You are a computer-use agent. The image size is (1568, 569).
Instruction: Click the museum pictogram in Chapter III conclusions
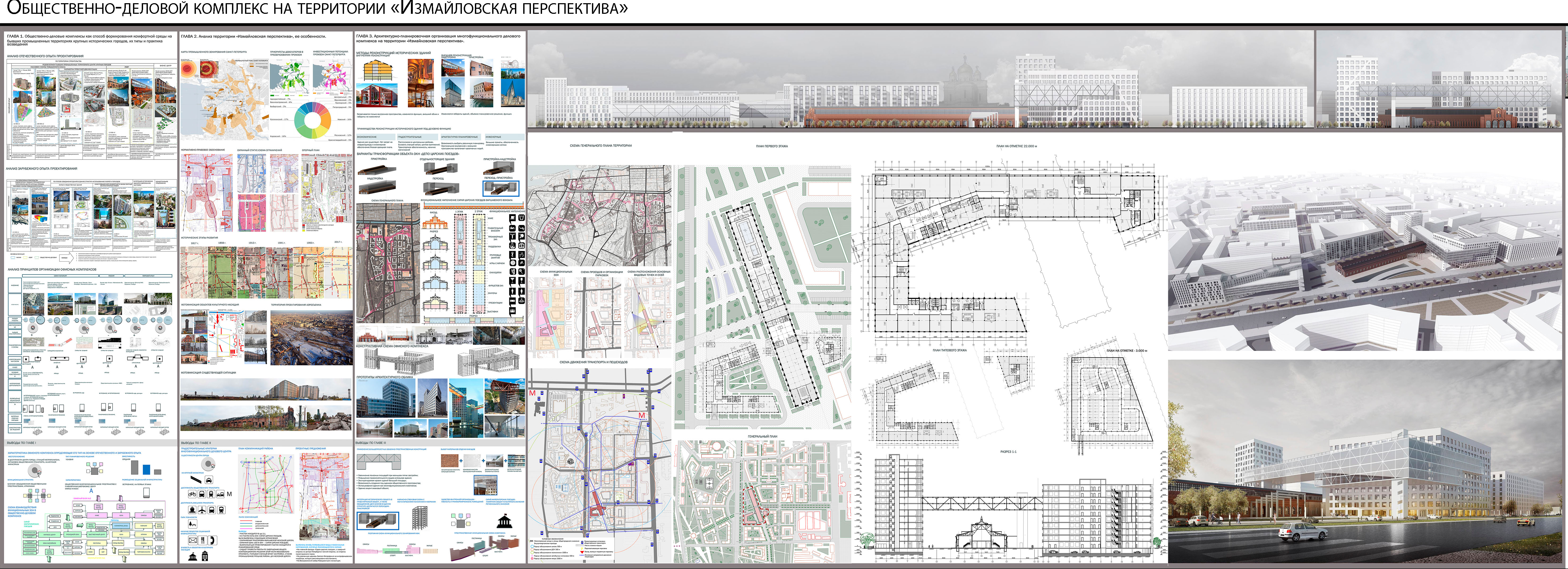[x=505, y=521]
